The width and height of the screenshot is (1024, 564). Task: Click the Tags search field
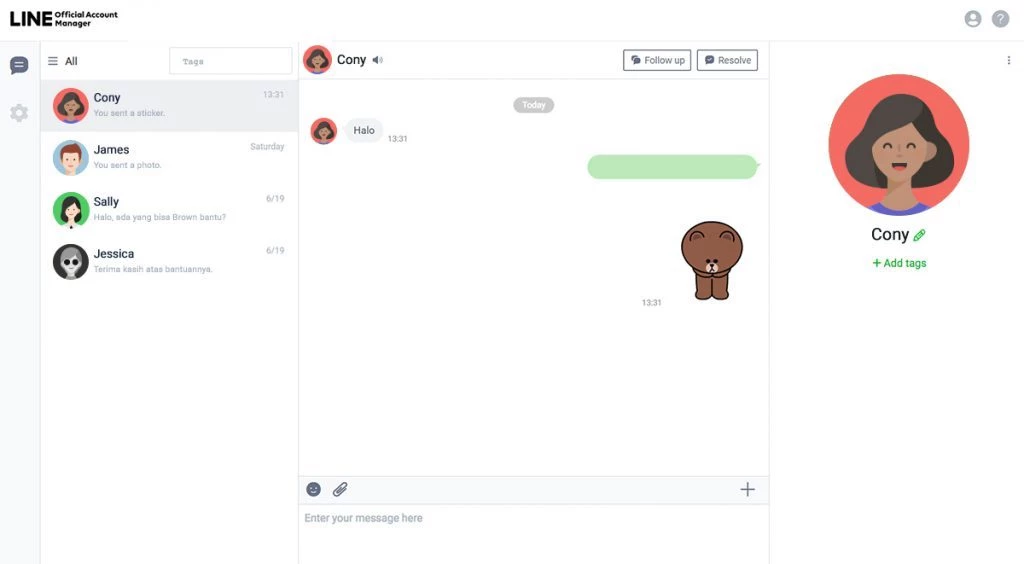pyautogui.click(x=231, y=61)
